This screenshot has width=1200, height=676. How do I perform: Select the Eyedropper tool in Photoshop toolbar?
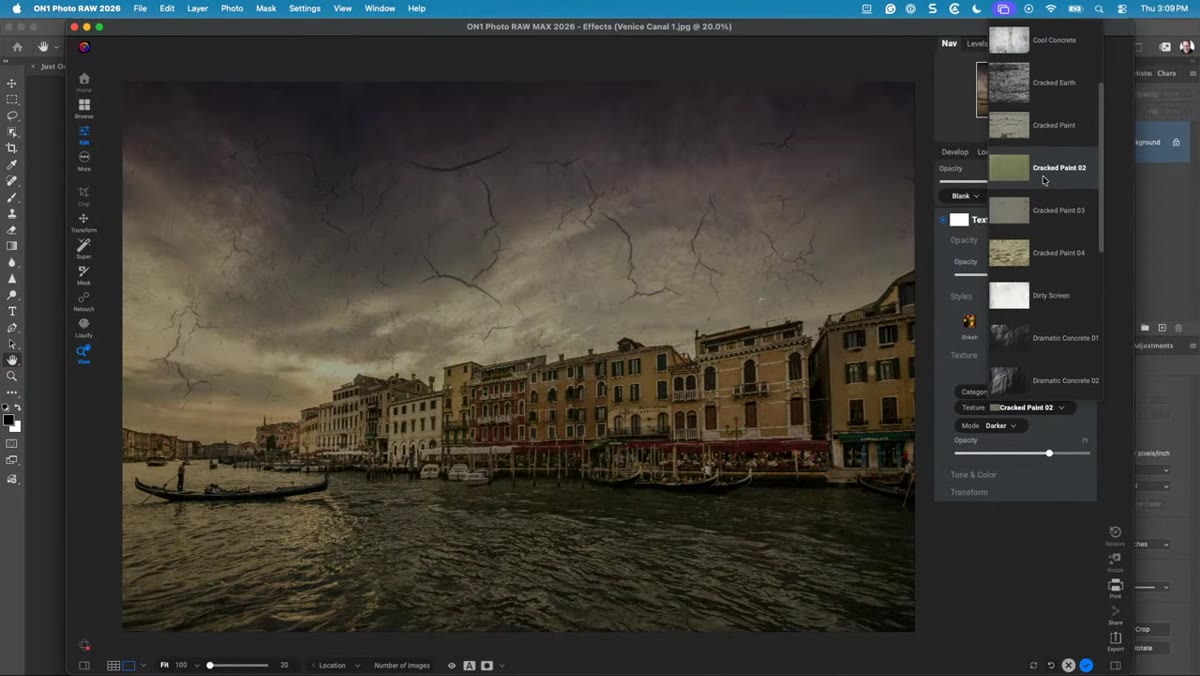12,165
